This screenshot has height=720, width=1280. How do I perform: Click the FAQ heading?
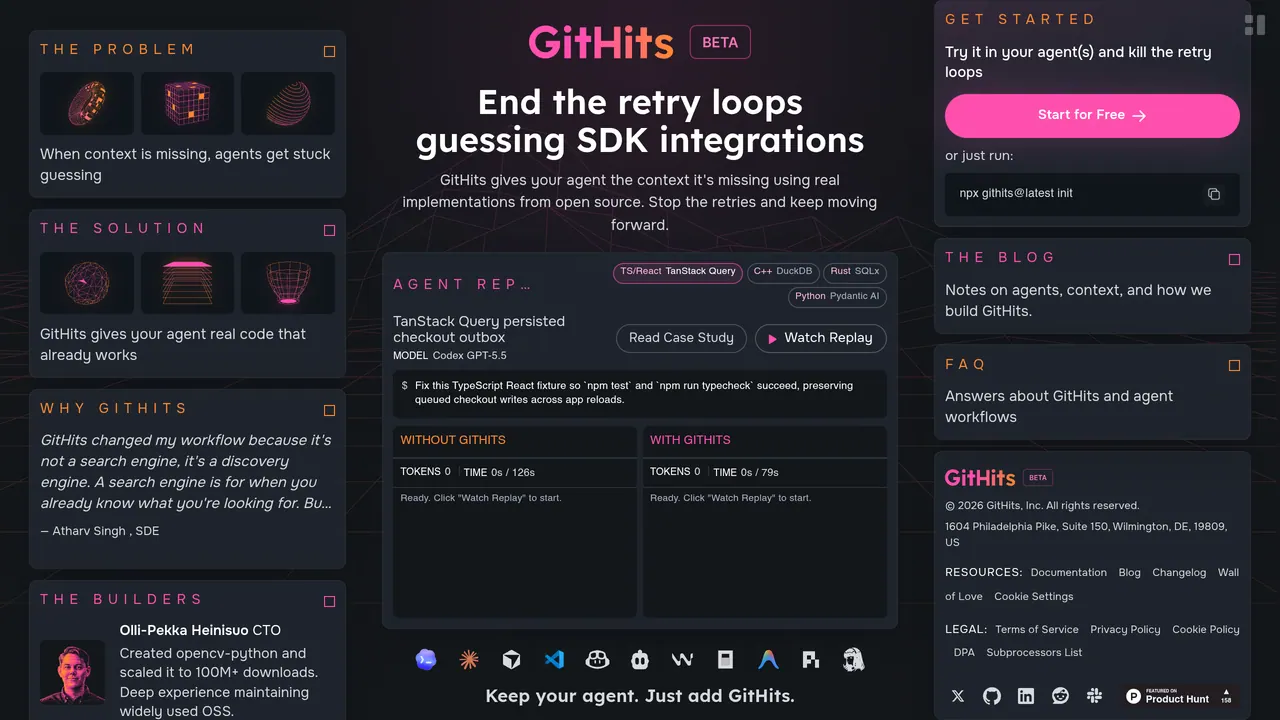click(966, 365)
